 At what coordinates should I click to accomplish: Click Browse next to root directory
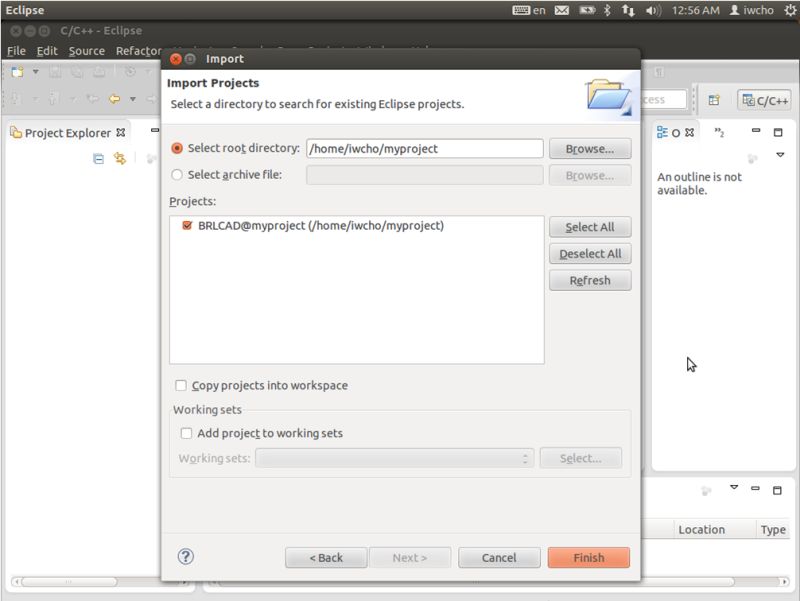(x=589, y=147)
